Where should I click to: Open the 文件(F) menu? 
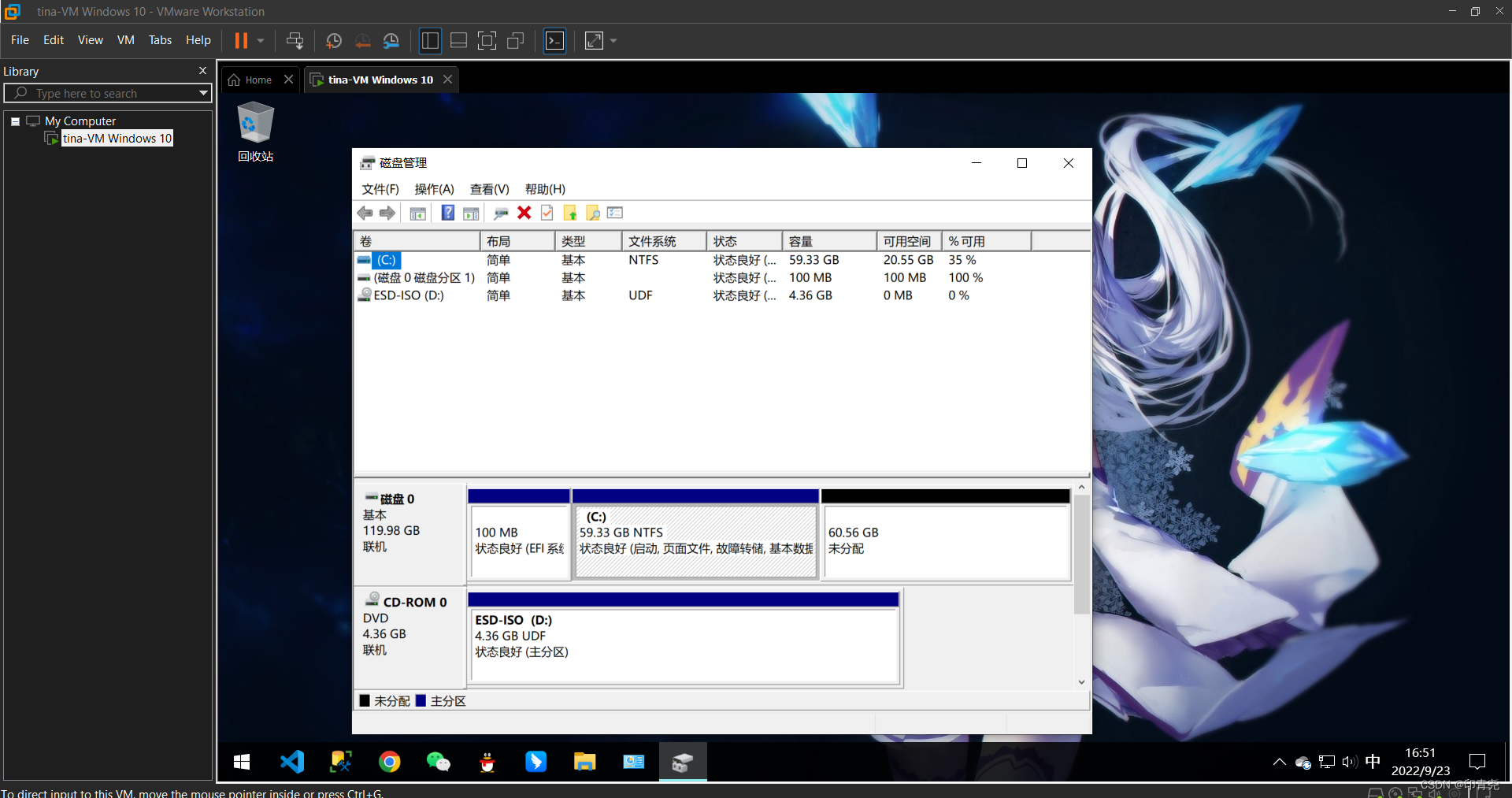click(380, 189)
